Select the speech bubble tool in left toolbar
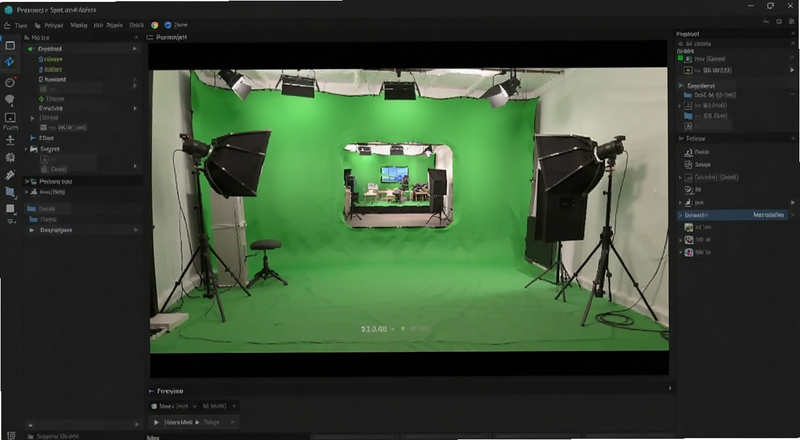Image resolution: width=800 pixels, height=440 pixels. click(x=10, y=100)
